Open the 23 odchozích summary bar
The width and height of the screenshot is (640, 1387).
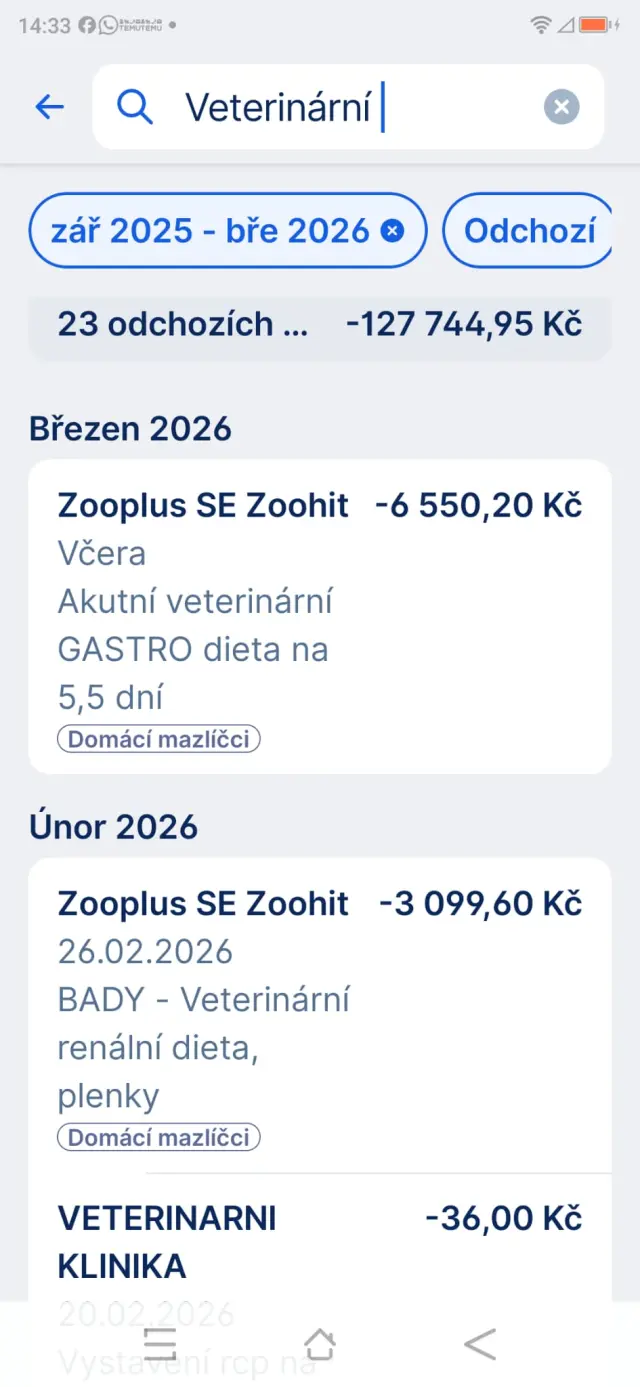pyautogui.click(x=319, y=324)
